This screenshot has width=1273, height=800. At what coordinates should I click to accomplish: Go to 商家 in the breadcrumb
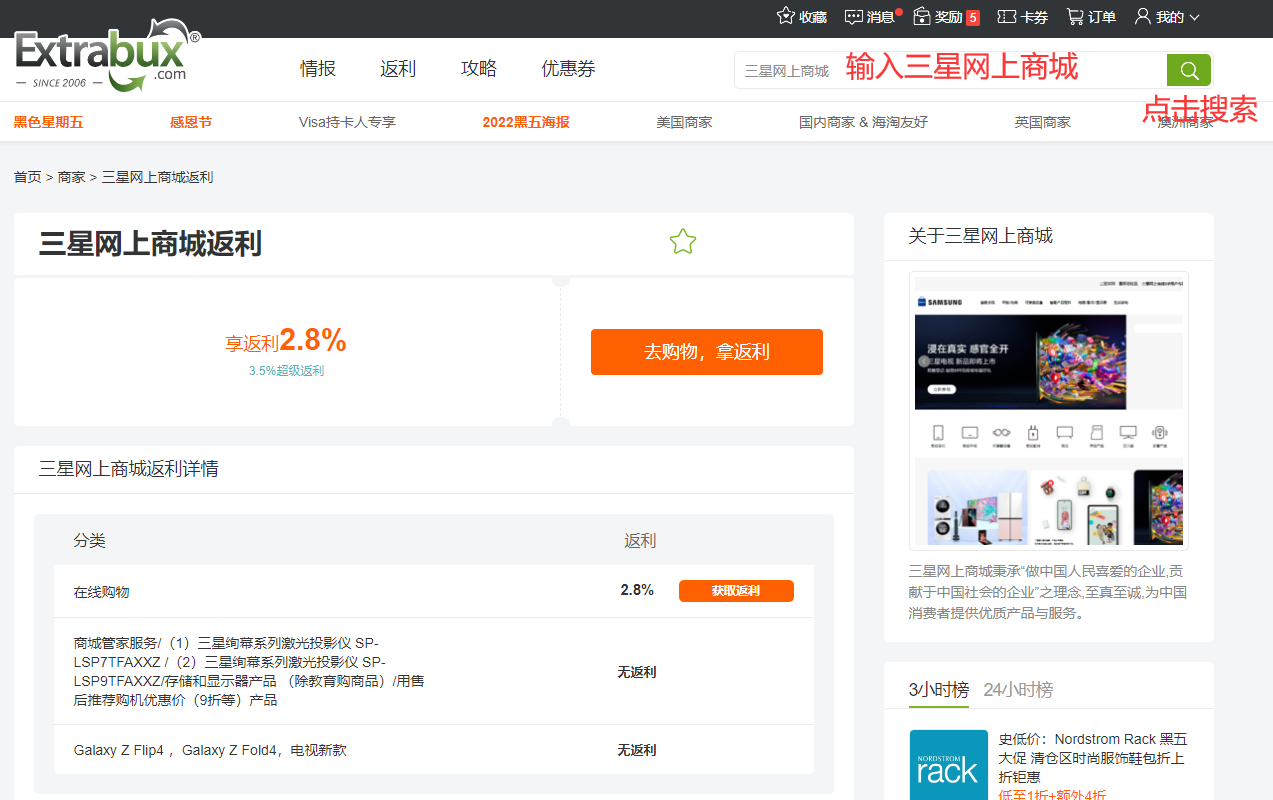coord(71,177)
